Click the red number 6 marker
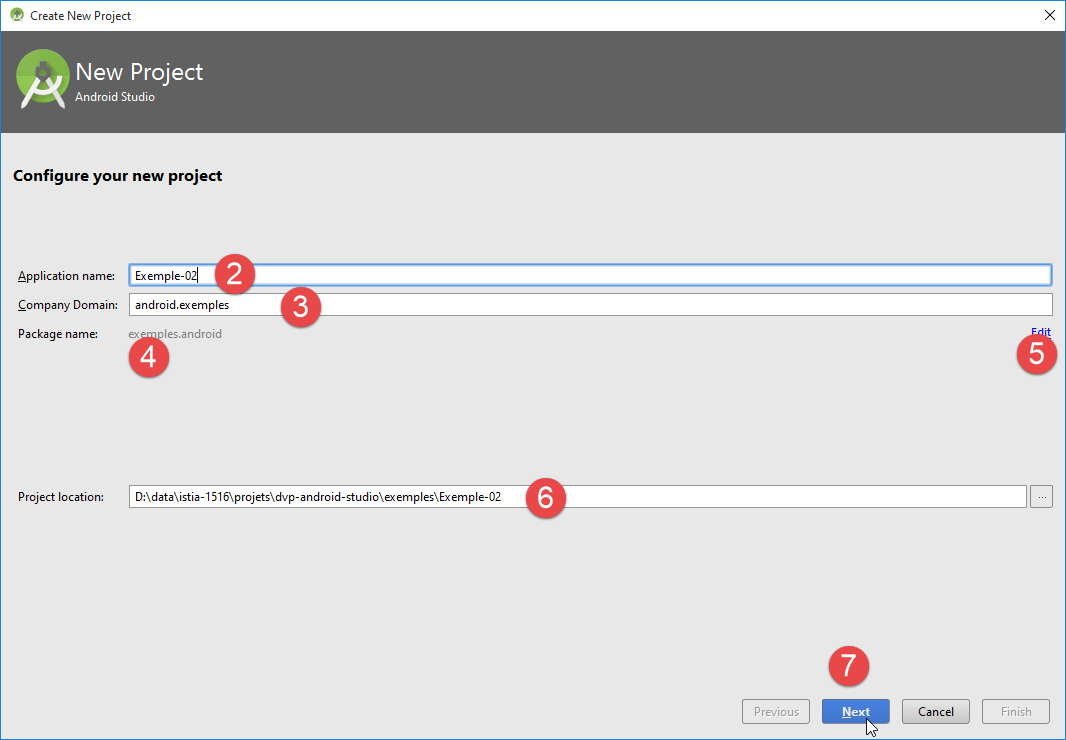 pyautogui.click(x=546, y=498)
